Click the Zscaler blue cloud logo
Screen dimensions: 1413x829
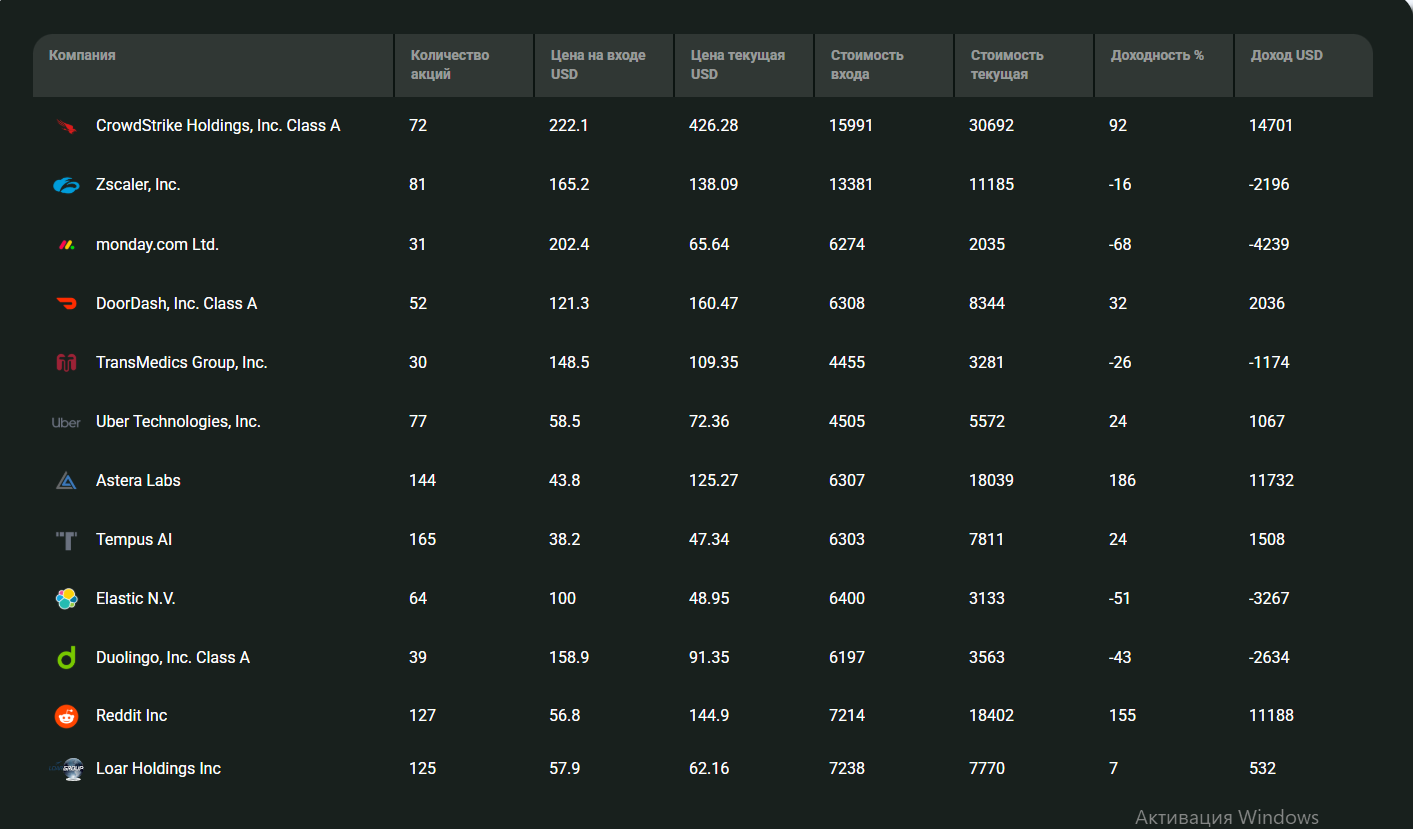[x=66, y=185]
